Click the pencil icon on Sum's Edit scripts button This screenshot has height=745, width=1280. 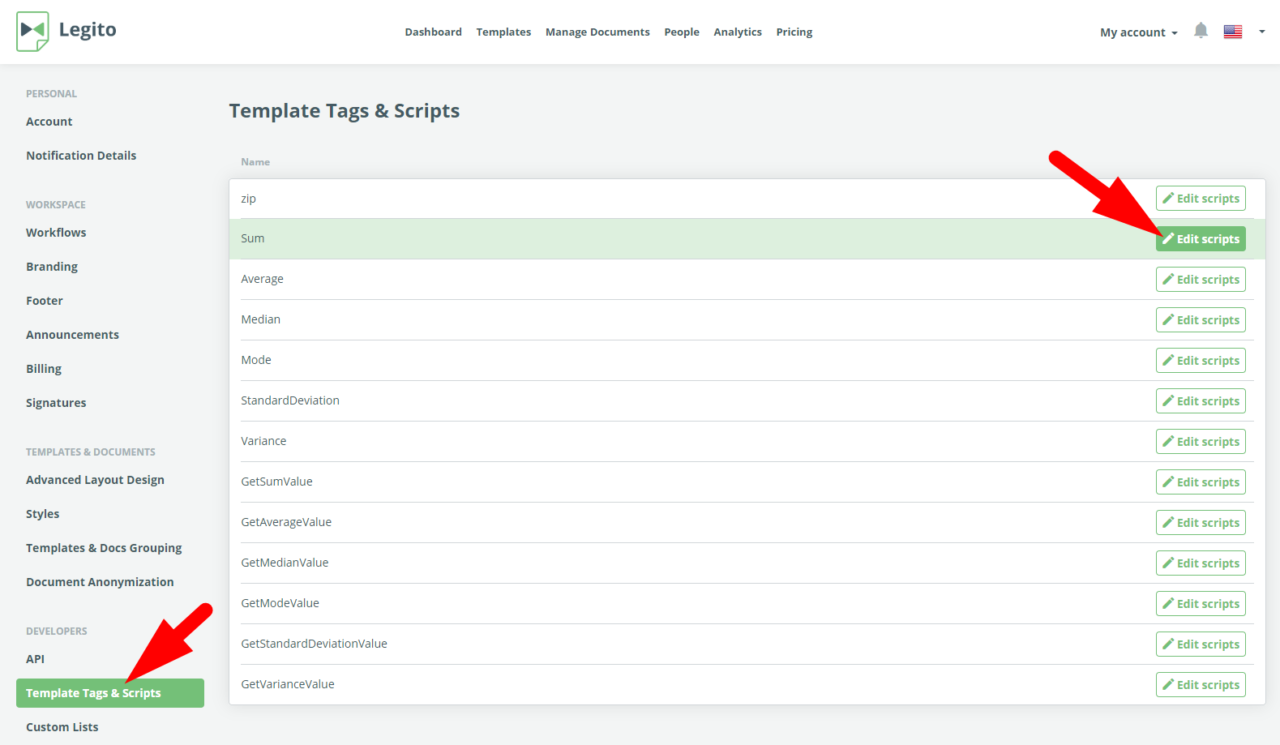1168,238
